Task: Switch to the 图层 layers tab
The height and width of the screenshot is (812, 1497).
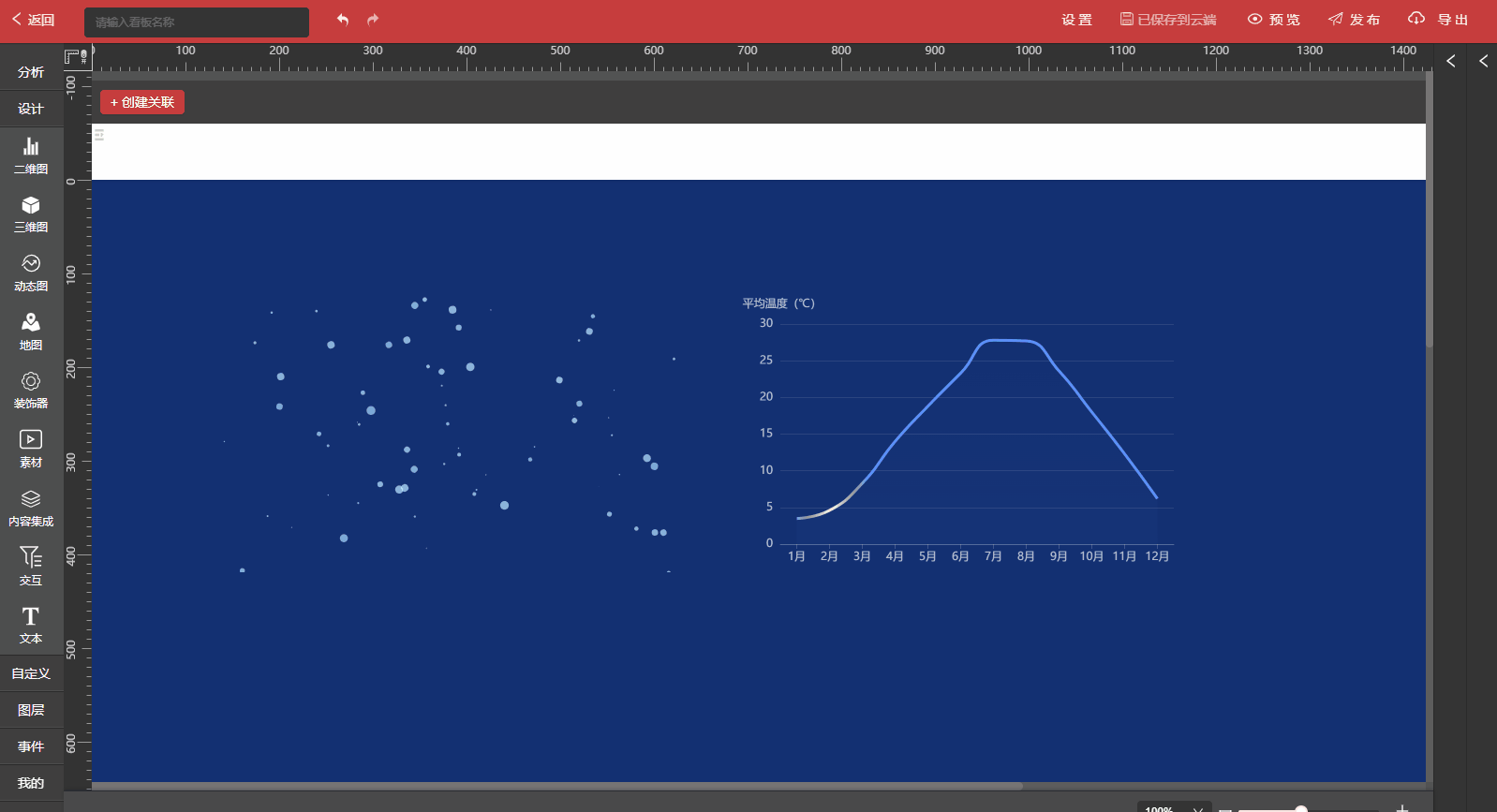Action: point(31,710)
